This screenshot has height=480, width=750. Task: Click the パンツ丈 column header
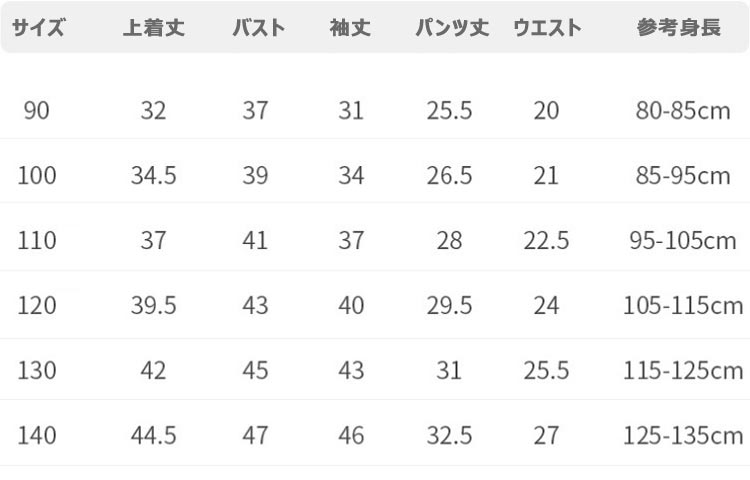[452, 28]
